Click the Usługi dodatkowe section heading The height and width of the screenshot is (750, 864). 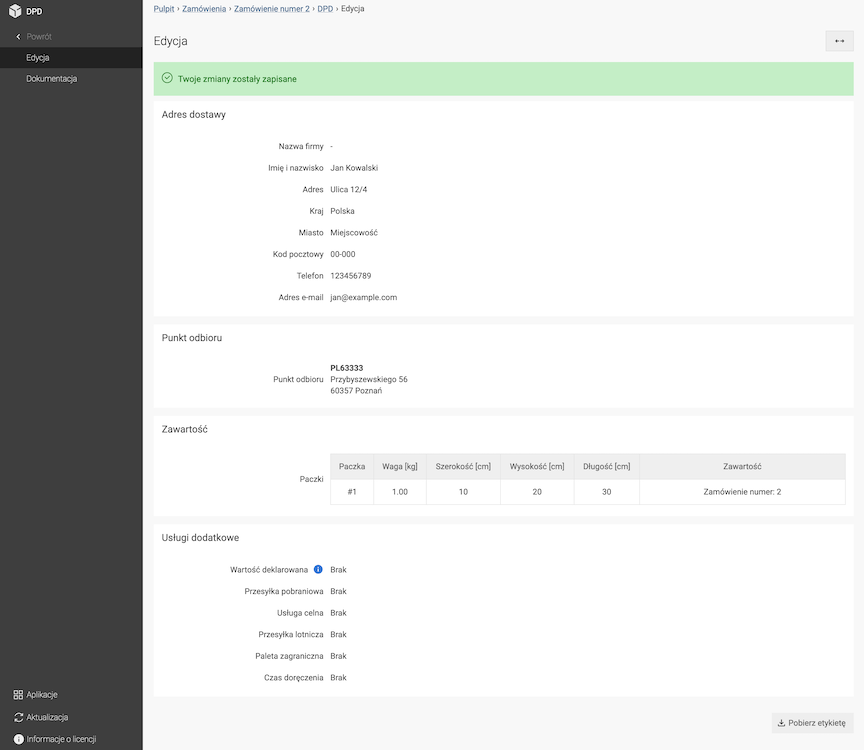[x=200, y=538]
